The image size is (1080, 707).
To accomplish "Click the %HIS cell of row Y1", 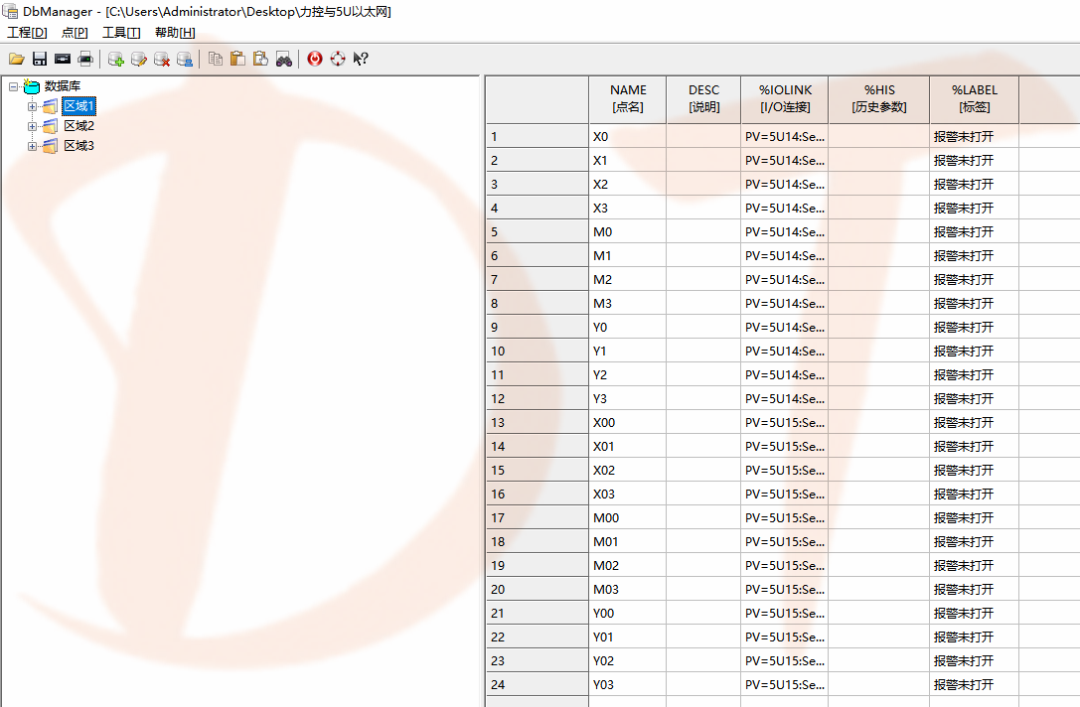I will pyautogui.click(x=879, y=351).
